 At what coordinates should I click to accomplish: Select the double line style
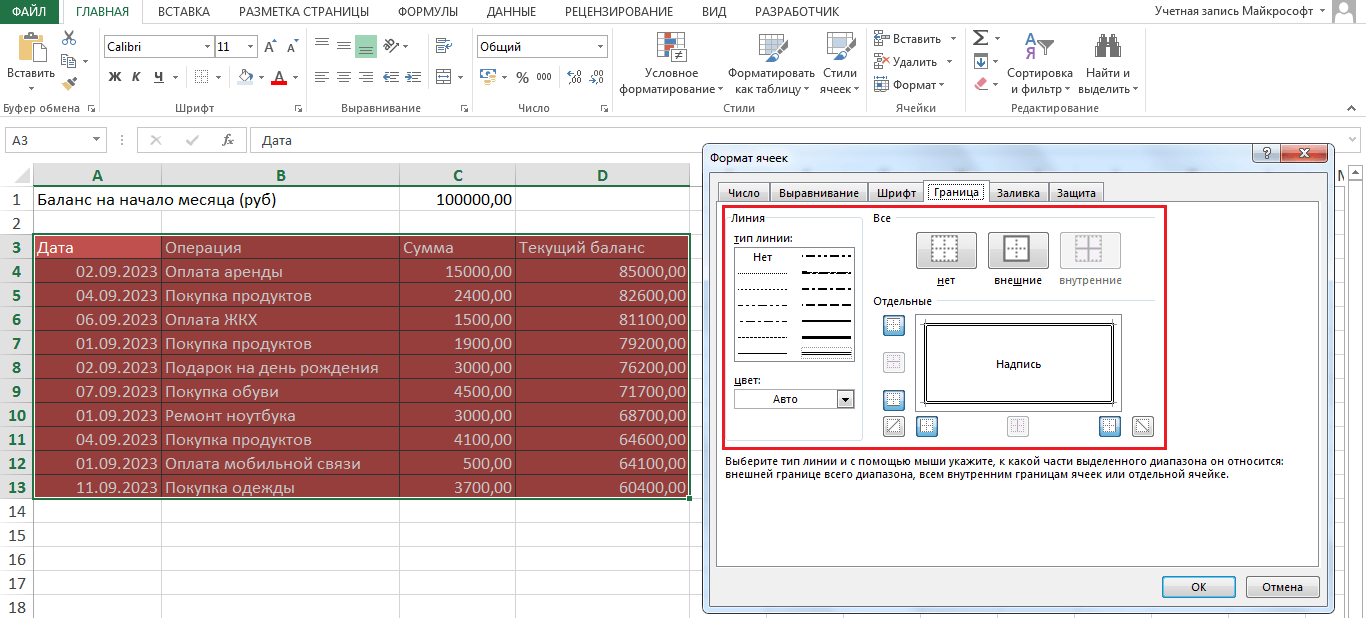tap(826, 353)
